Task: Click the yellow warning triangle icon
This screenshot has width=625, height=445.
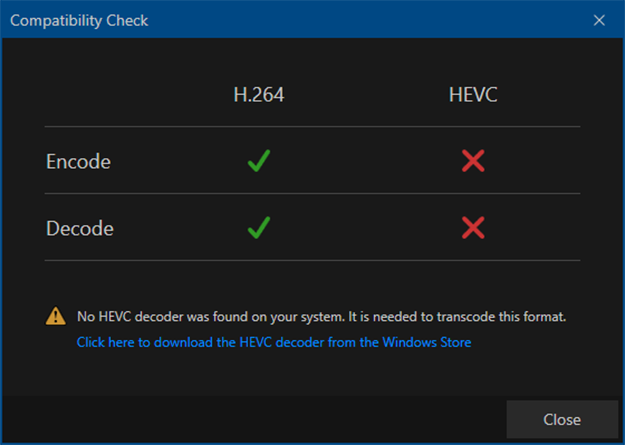Action: tap(56, 317)
